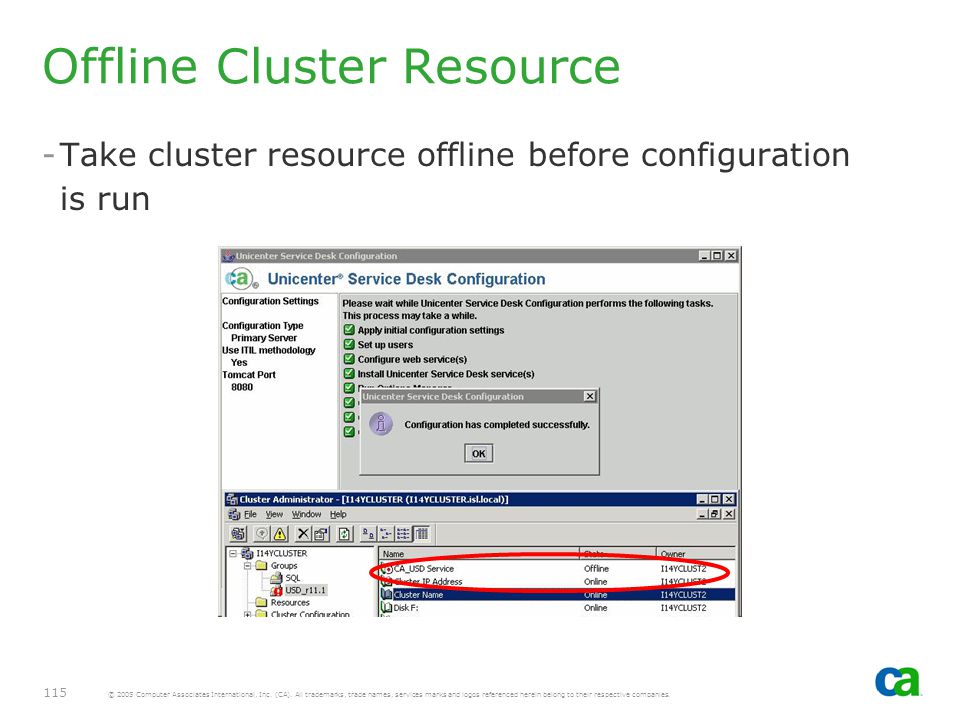960x720 pixels.
Task: Maximize the Unicenter Service Desk Configuration window
Action: pyautogui.click(x=717, y=255)
